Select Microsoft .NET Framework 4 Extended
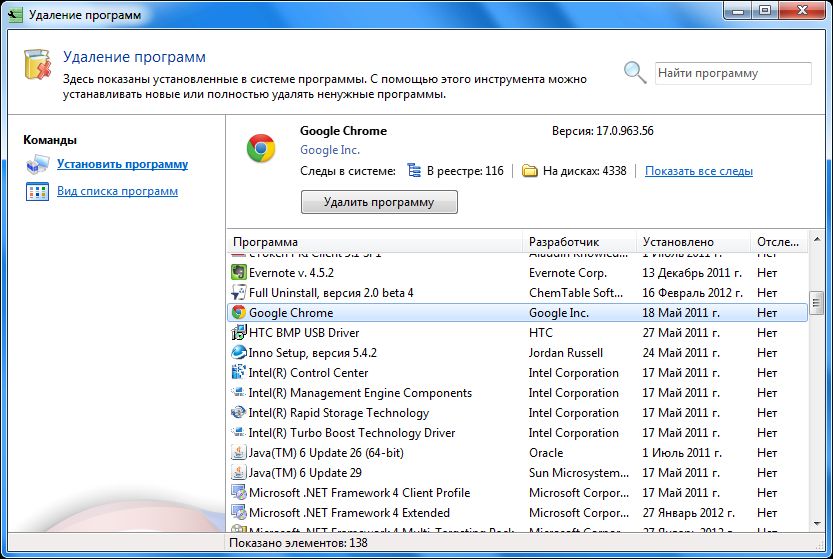 [x=517, y=513]
